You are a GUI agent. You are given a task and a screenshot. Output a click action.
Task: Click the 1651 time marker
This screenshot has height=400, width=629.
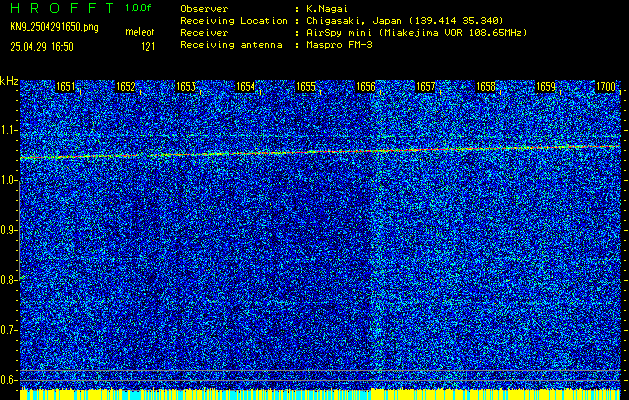point(66,87)
